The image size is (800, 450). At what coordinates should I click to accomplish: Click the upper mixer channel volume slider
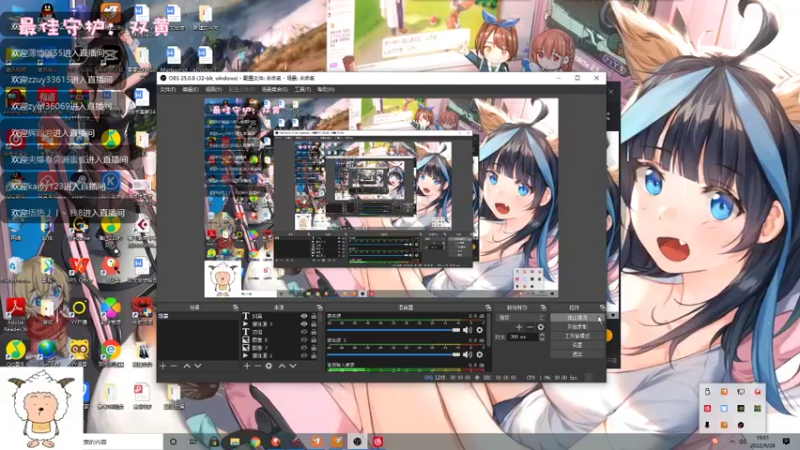[x=393, y=330]
